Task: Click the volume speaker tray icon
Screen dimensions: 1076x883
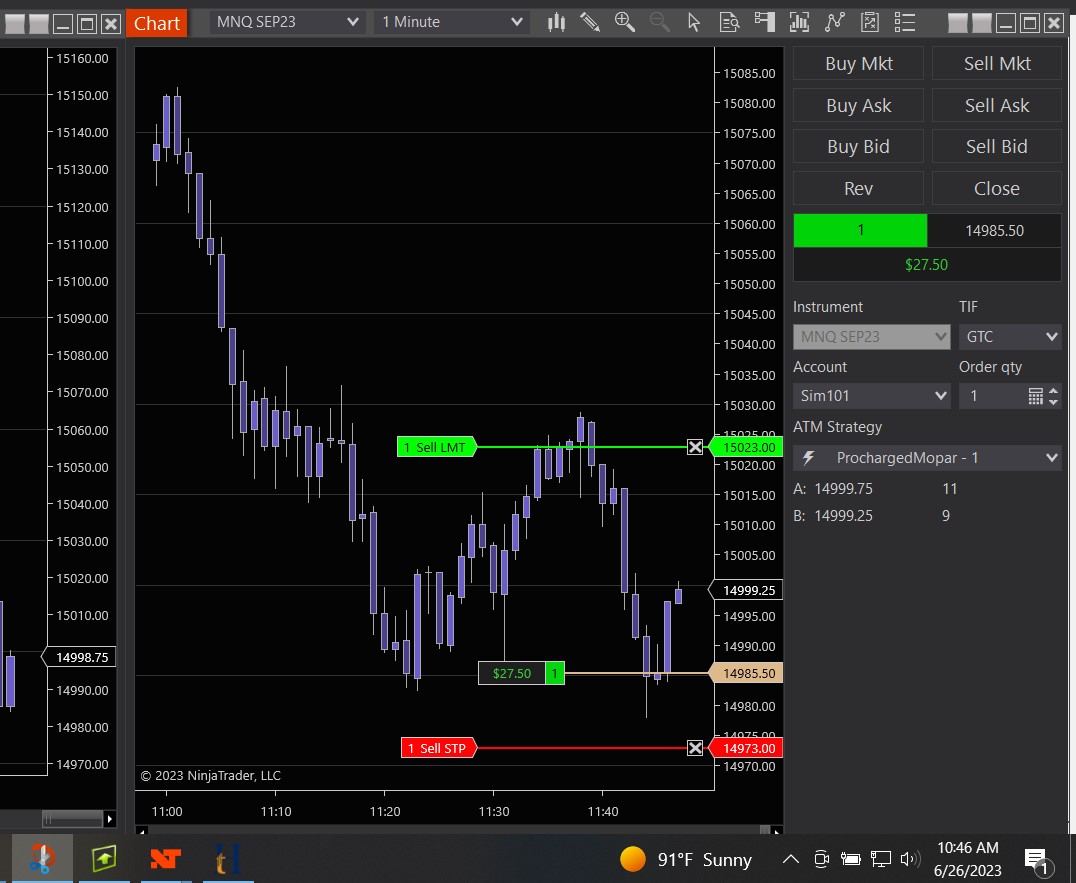Action: coord(910,858)
